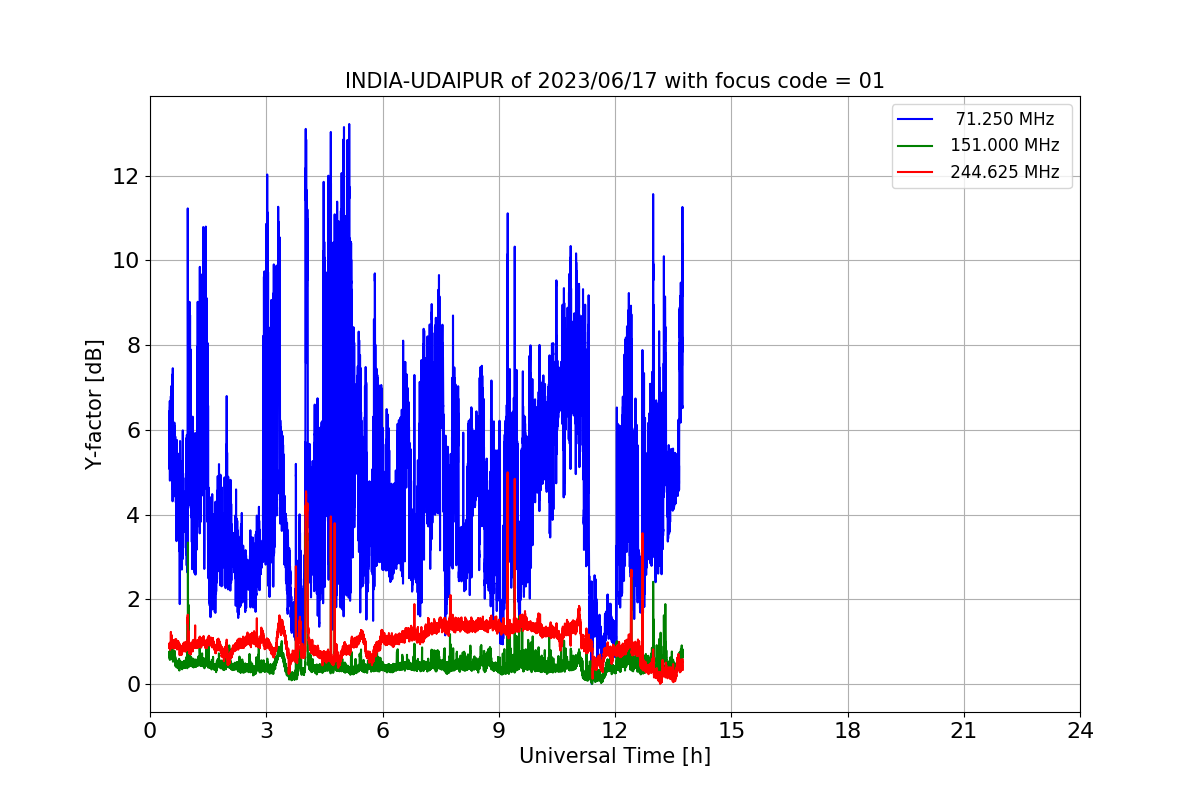The width and height of the screenshot is (1200, 800).
Task: Select the 151.000 MHz legend label
Action: 1005,145
